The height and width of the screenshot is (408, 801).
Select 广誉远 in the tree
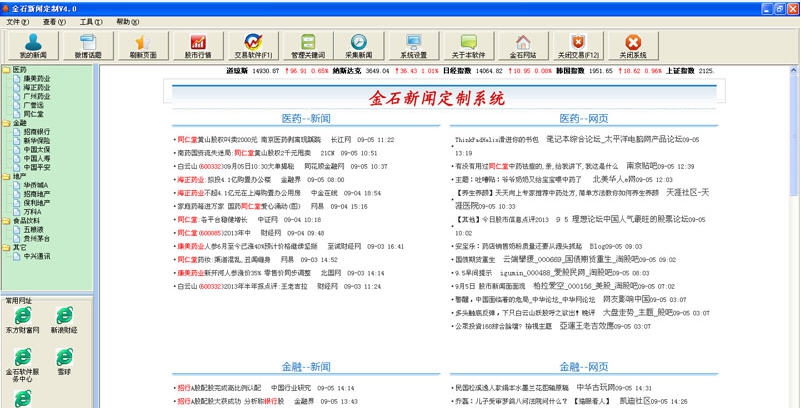(34, 105)
